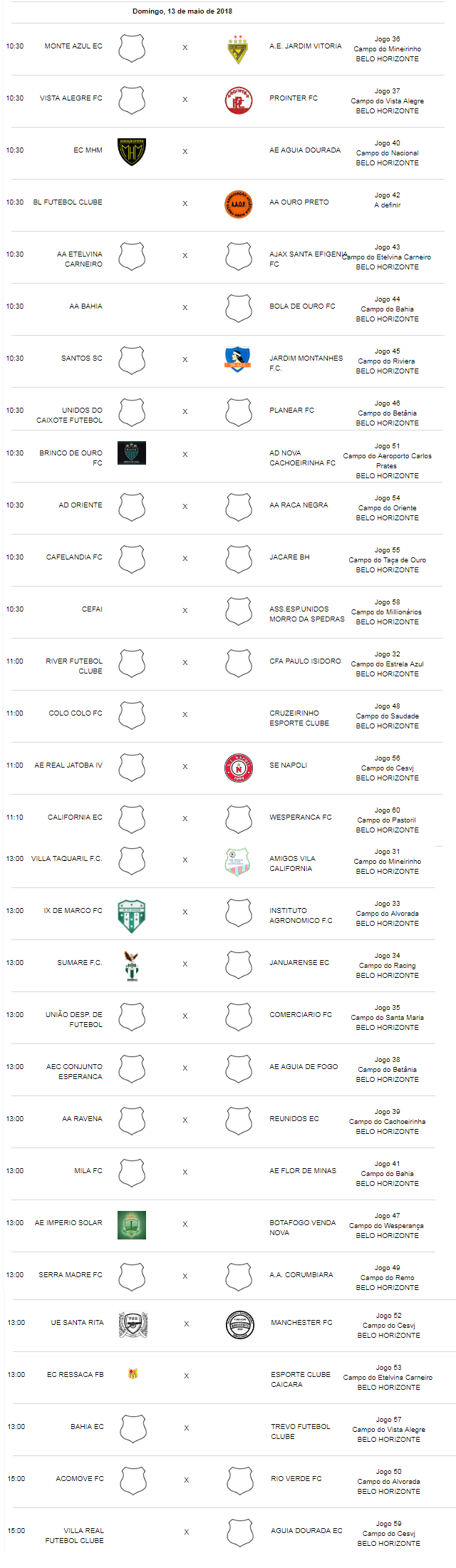Open the AGUIA DOURADA EC team name
Screen dimensions: 456x1568
point(306,1530)
